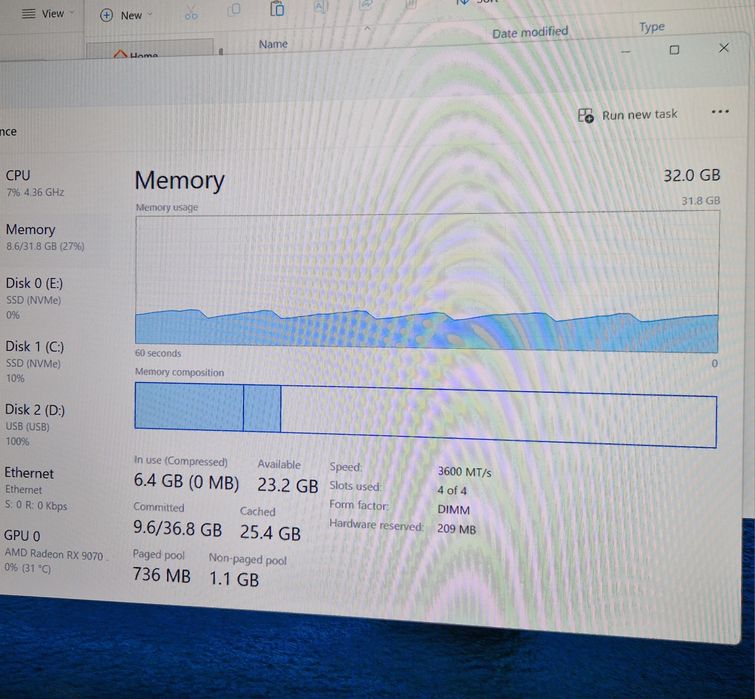755x699 pixels.
Task: Click the '9.6/36.8 GB' committed value
Action: point(177,528)
